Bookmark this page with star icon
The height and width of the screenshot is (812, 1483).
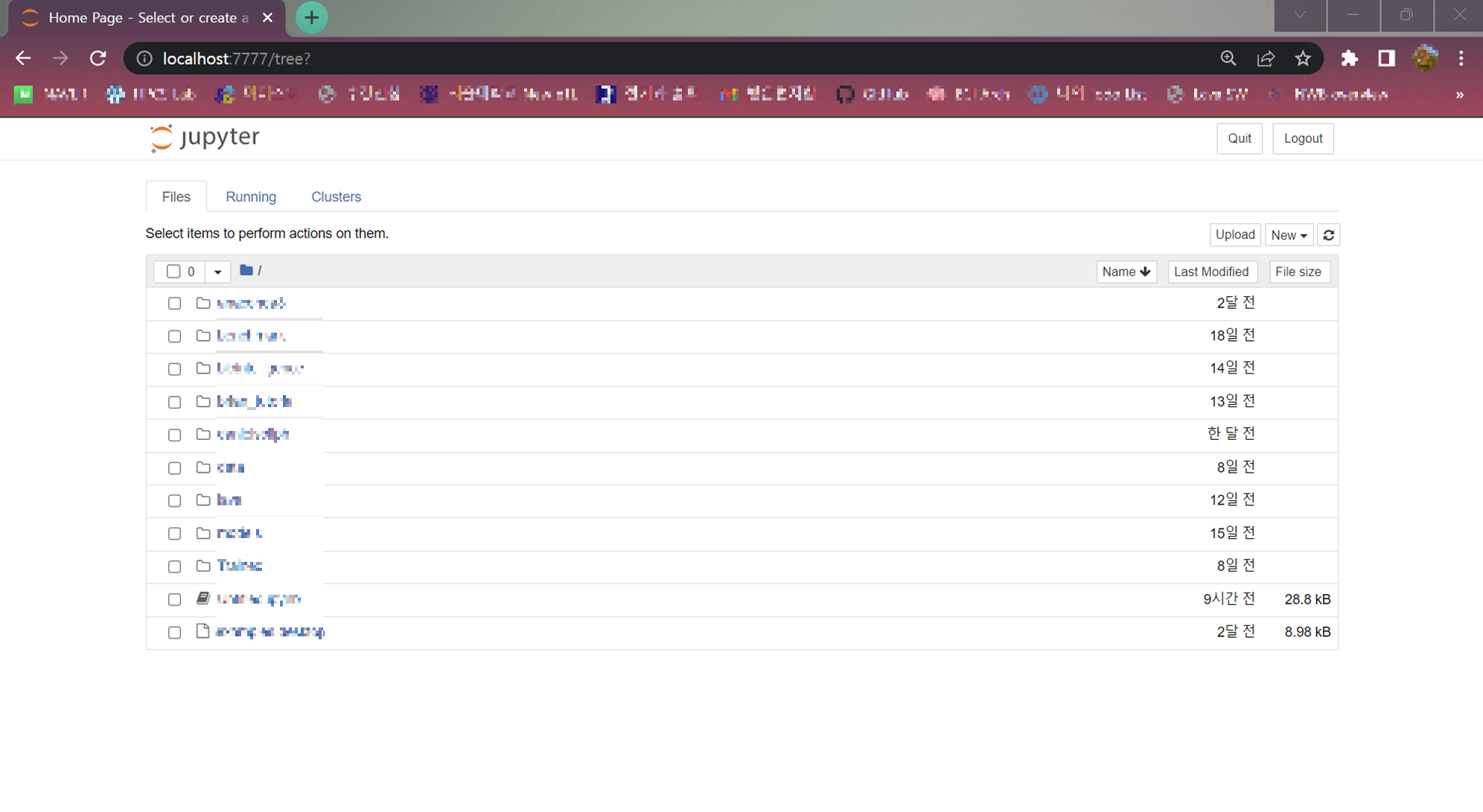1302,58
